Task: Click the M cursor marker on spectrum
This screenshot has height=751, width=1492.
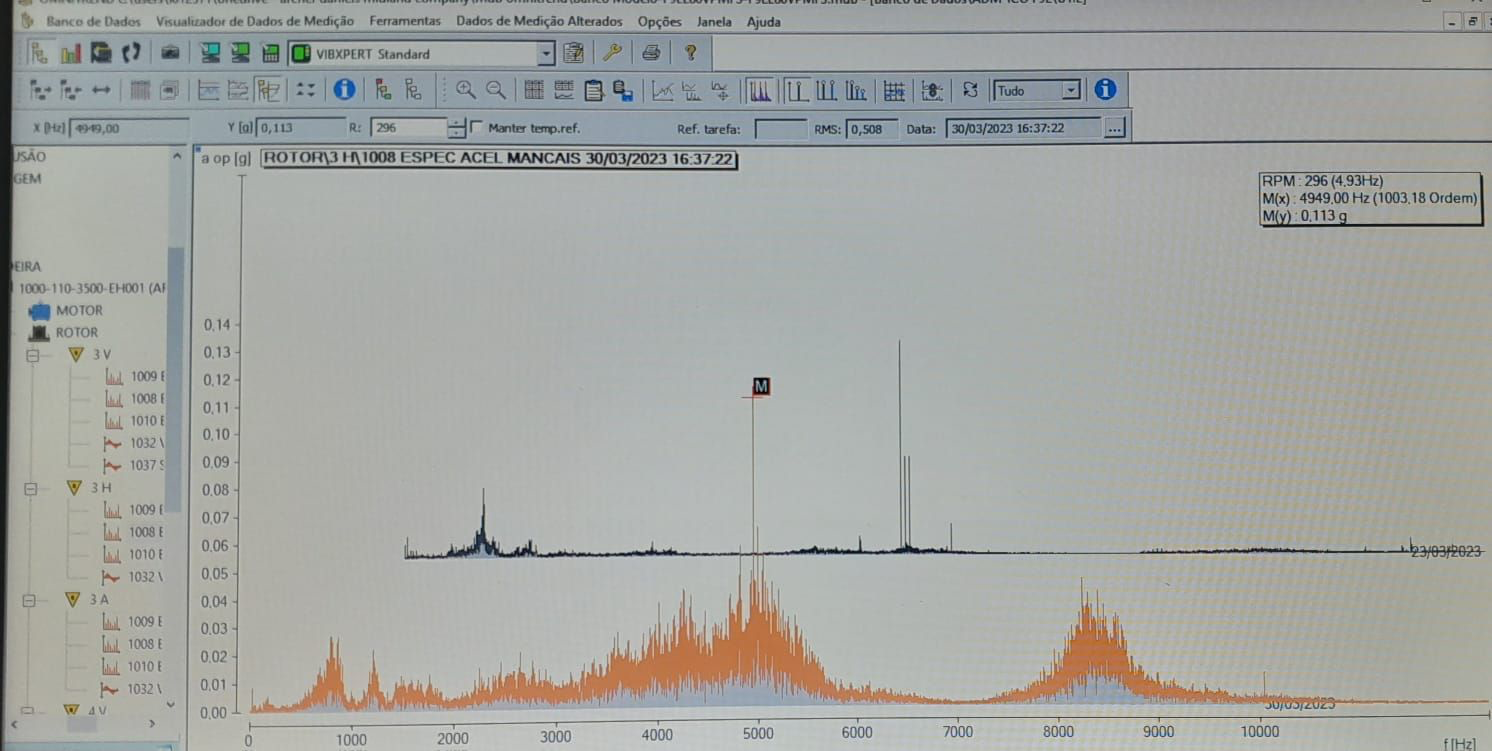Action: (x=761, y=386)
